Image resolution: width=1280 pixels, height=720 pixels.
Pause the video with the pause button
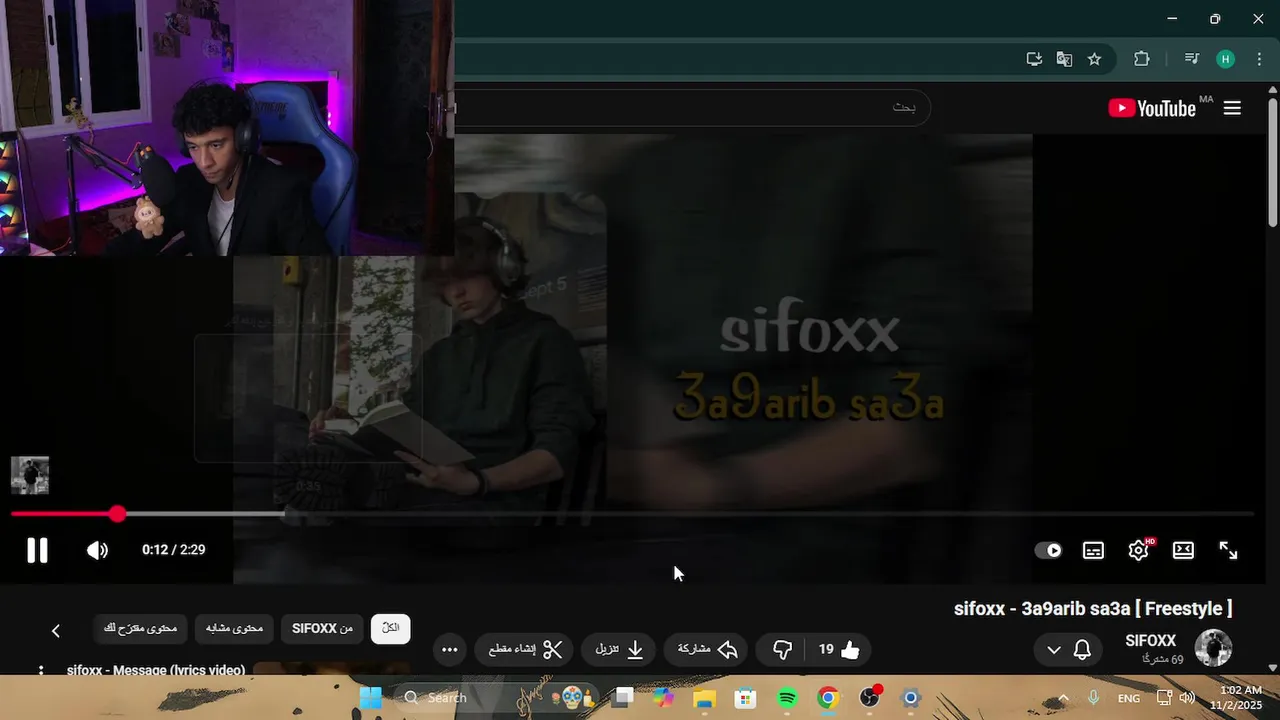[x=37, y=550]
